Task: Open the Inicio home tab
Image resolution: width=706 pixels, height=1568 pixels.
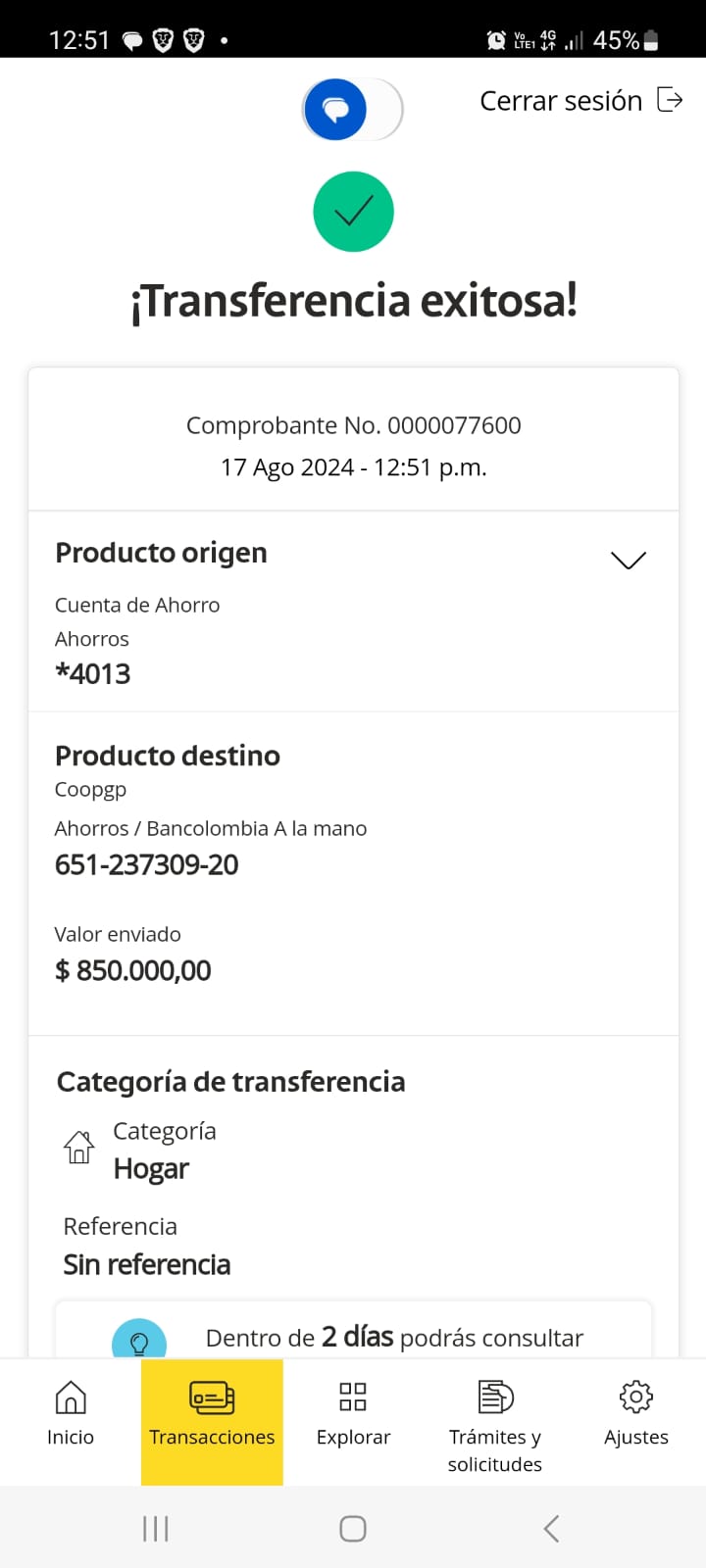Action: click(71, 1412)
